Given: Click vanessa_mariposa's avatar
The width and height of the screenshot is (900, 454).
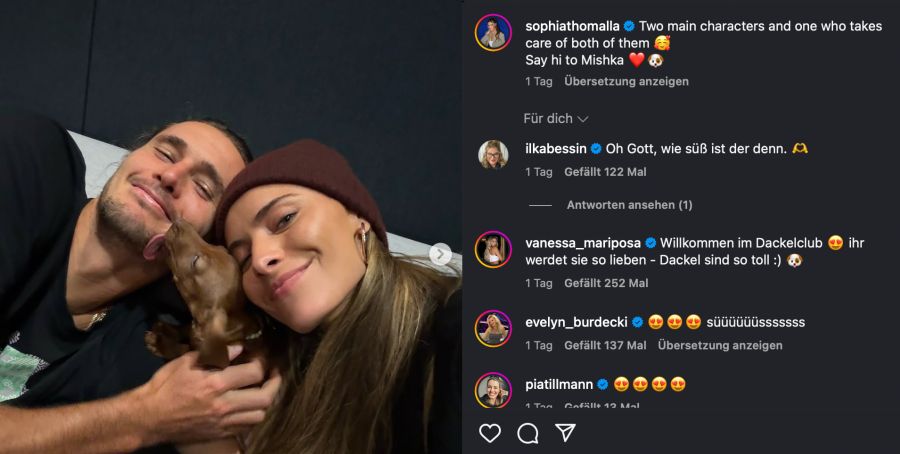Looking at the screenshot, I should [493, 250].
